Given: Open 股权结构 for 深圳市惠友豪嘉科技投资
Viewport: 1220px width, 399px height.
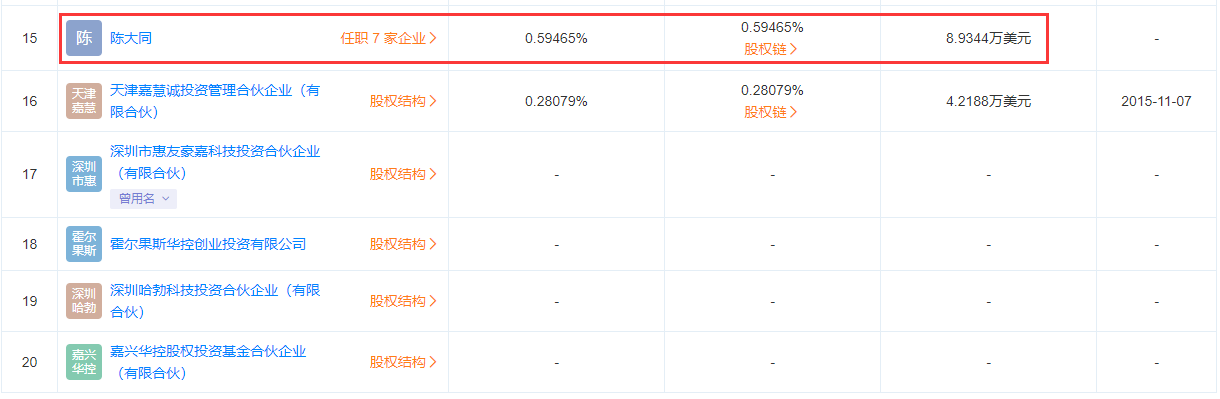Looking at the screenshot, I should tap(404, 174).
